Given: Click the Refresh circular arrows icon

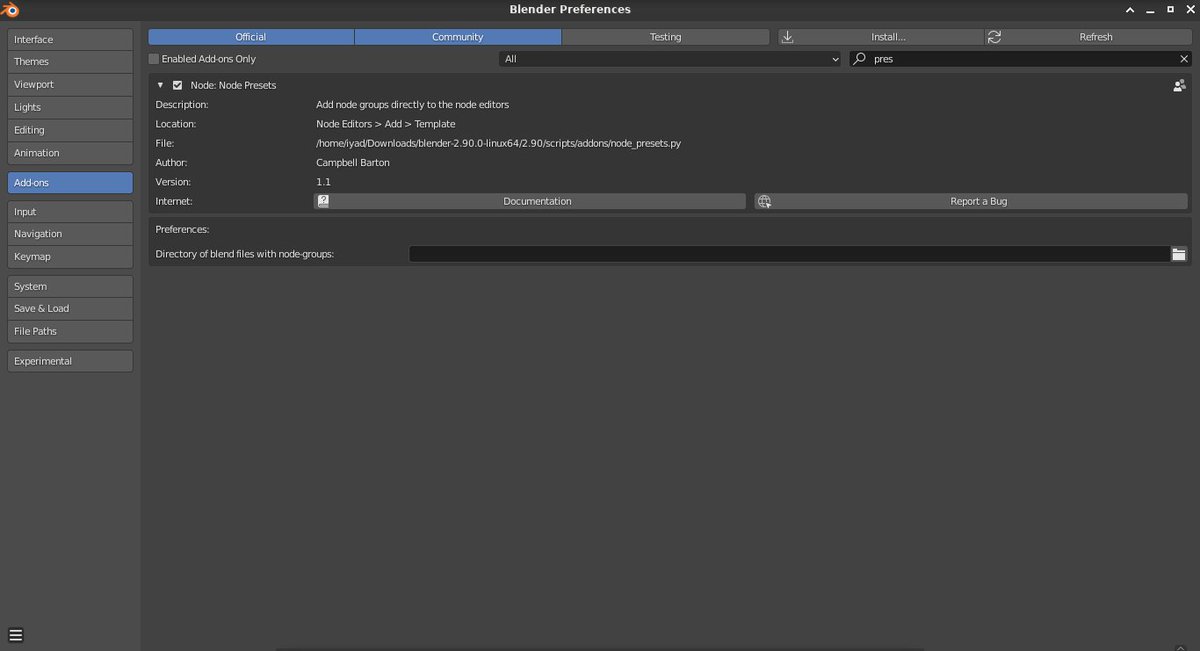Looking at the screenshot, I should coord(994,37).
